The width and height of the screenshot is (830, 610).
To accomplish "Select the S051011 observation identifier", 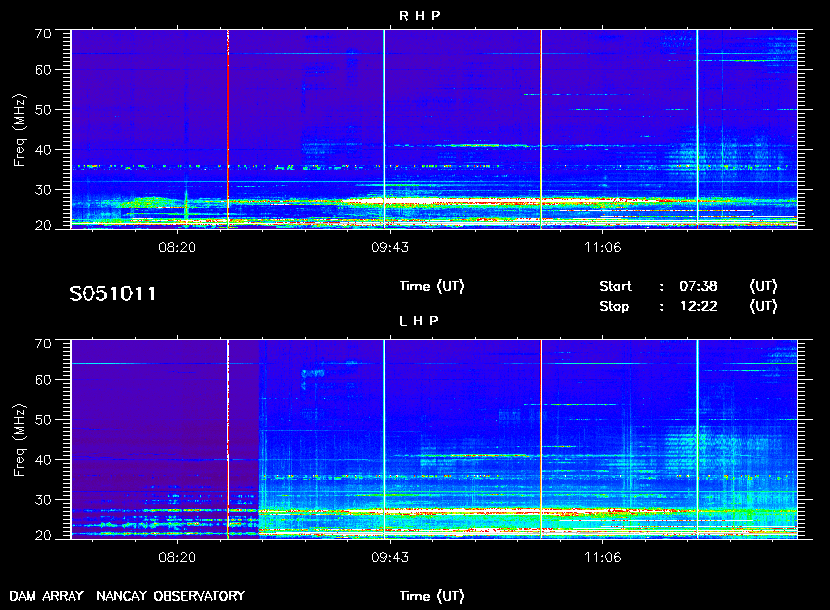I will (x=113, y=294).
